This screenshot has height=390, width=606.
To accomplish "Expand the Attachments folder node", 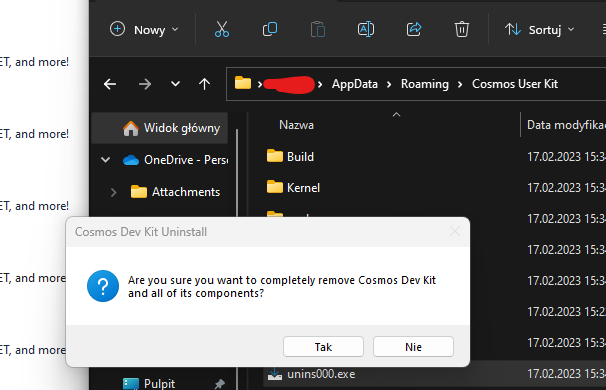I will point(113,192).
